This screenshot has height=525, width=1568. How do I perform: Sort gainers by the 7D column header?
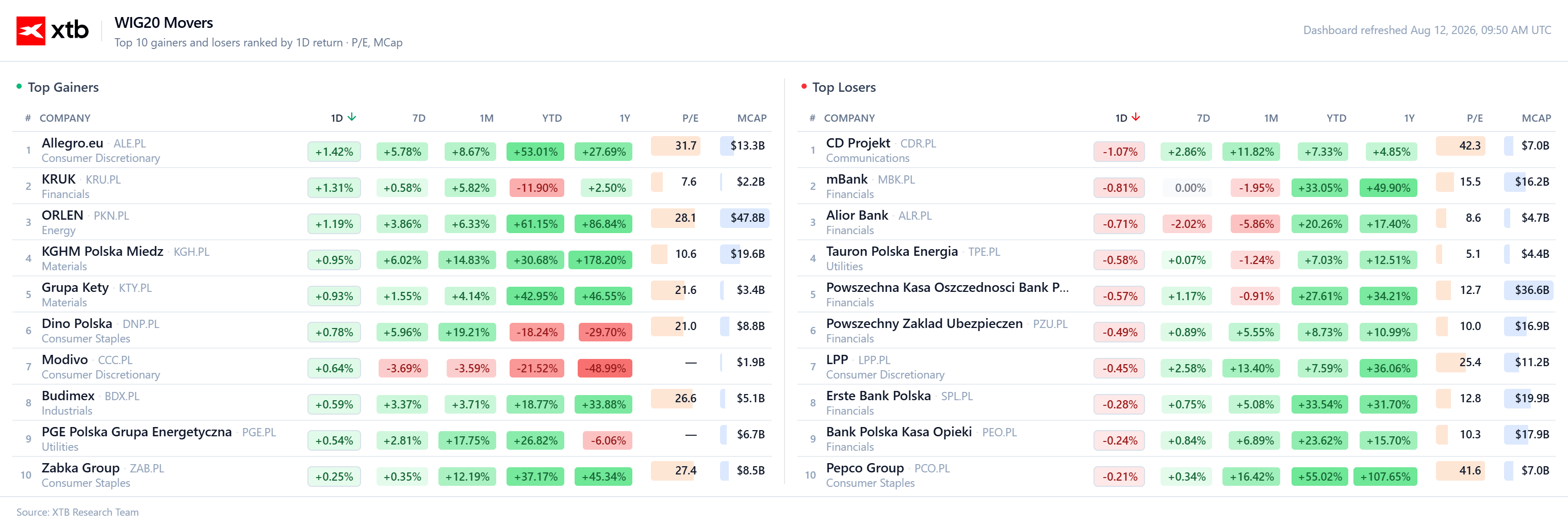[x=418, y=118]
